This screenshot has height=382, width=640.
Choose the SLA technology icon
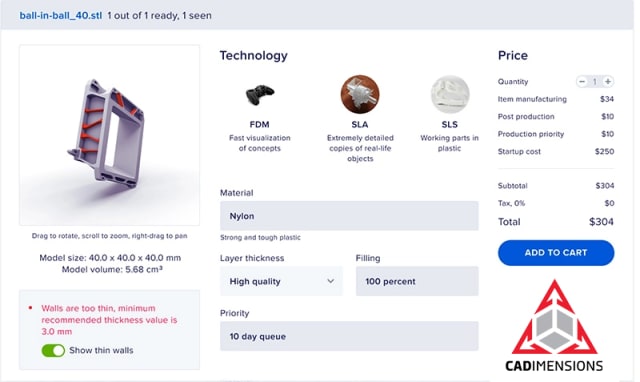point(360,94)
